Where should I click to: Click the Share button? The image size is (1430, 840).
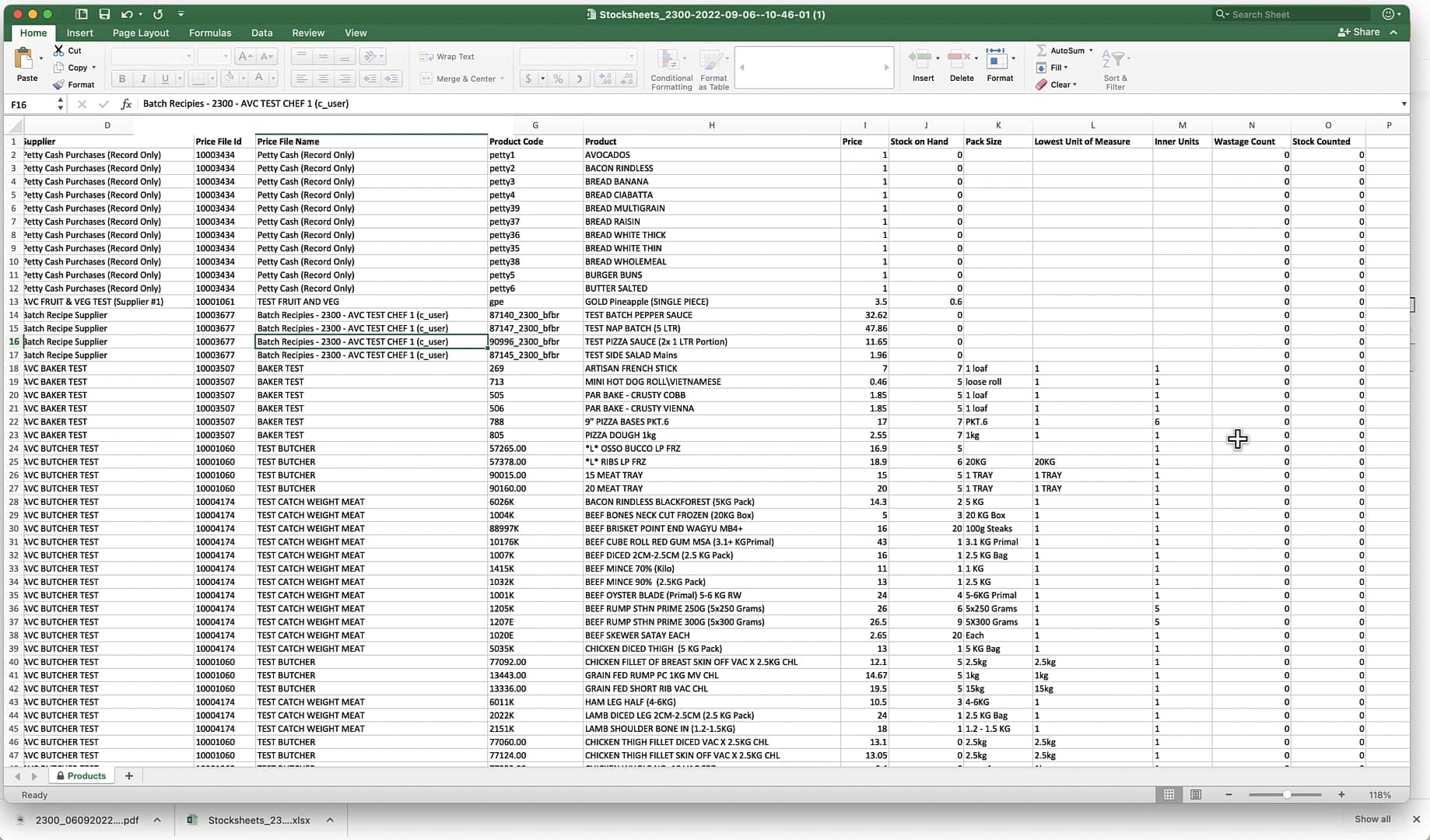click(x=1359, y=32)
